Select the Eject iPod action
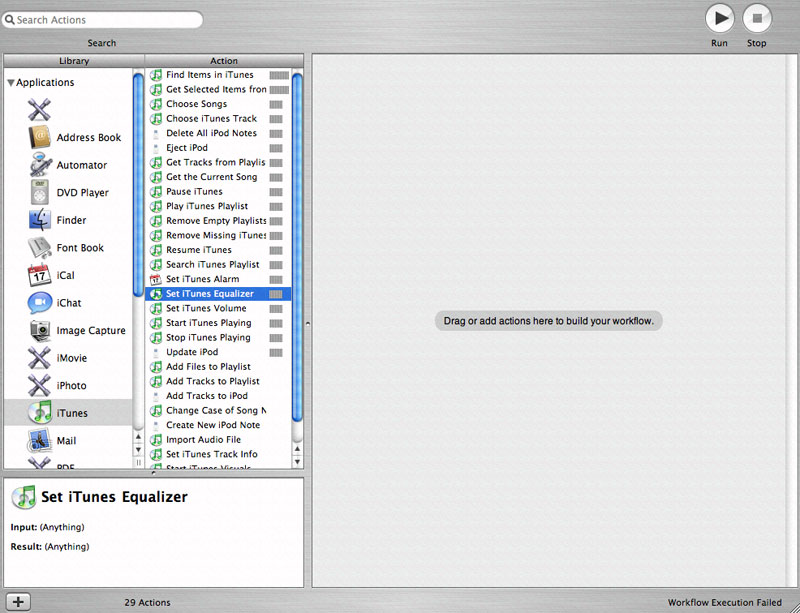This screenshot has height=613, width=800. [x=218, y=148]
